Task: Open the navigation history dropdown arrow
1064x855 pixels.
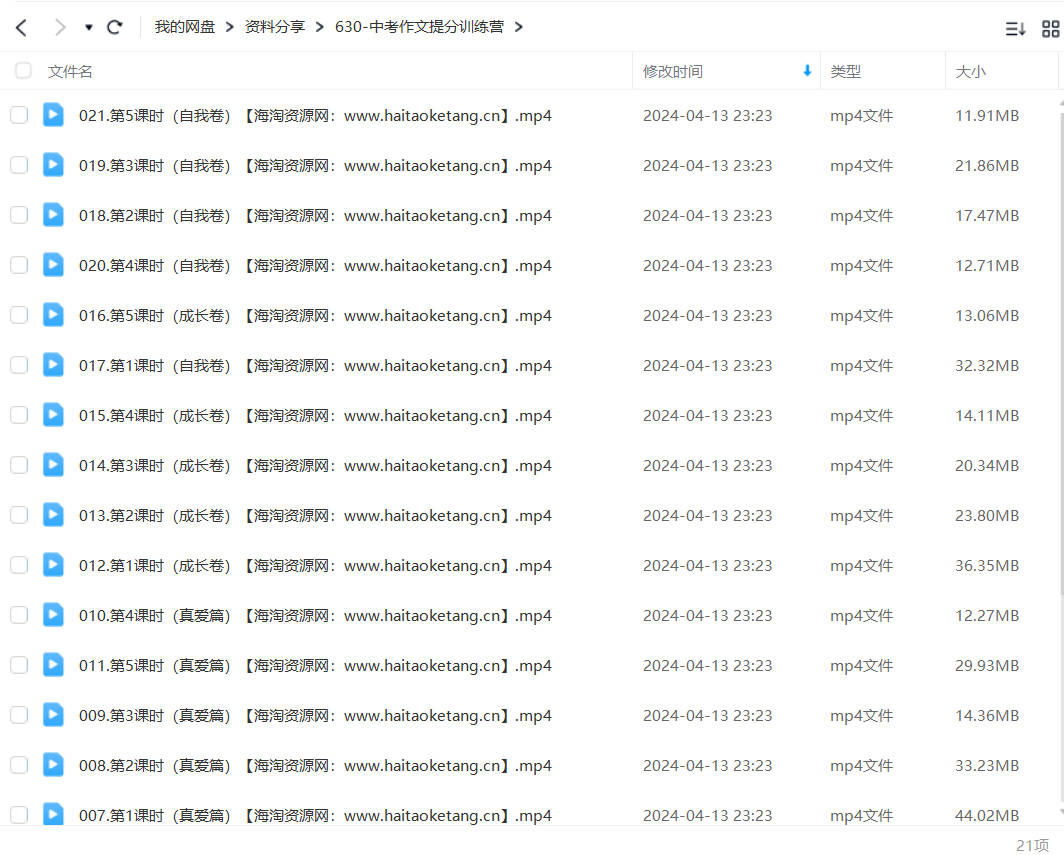Action: tap(88, 28)
